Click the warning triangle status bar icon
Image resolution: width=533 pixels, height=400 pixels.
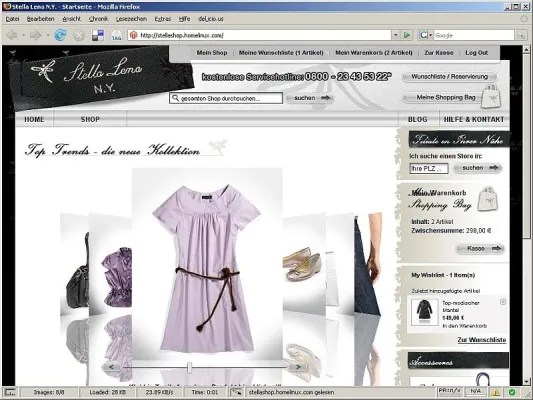pyautogui.click(x=495, y=393)
